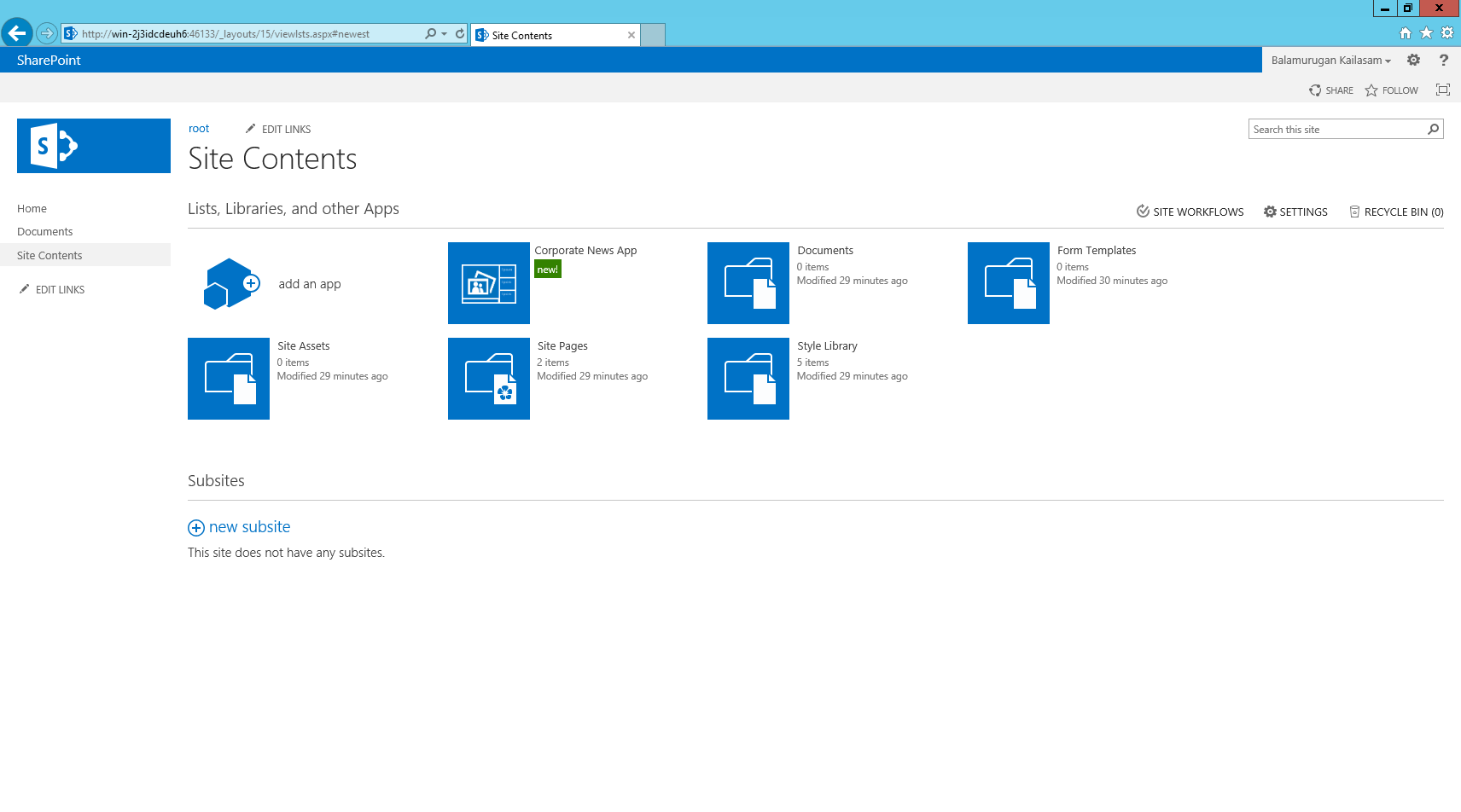Open browser Favorites star icon
Viewport: 1461px width, 812px height.
tap(1426, 33)
